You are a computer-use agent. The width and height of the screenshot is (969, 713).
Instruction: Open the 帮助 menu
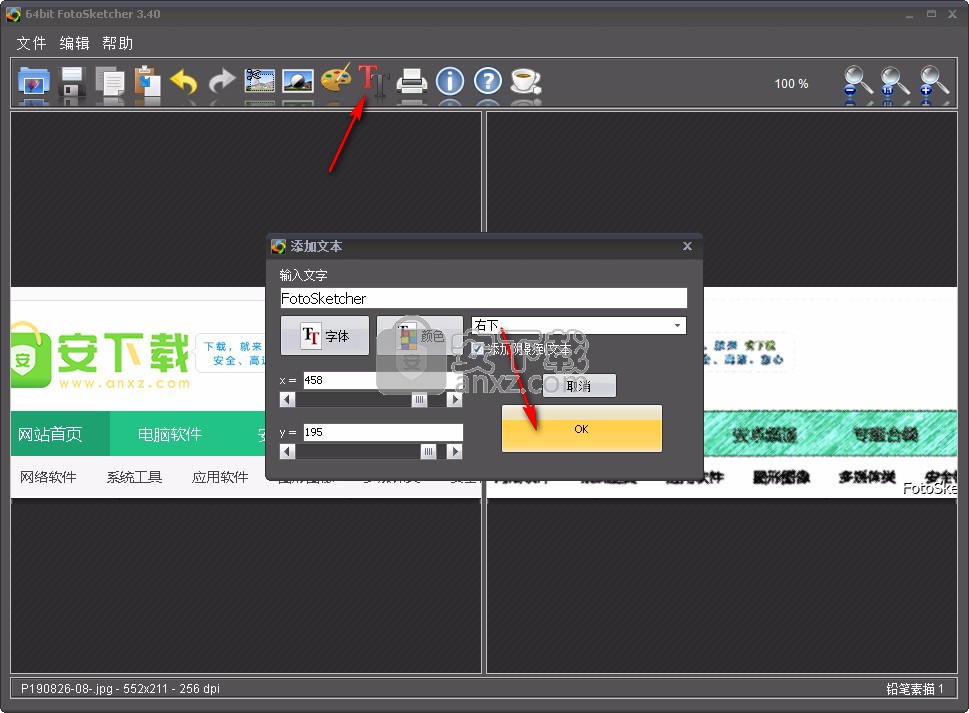(117, 43)
